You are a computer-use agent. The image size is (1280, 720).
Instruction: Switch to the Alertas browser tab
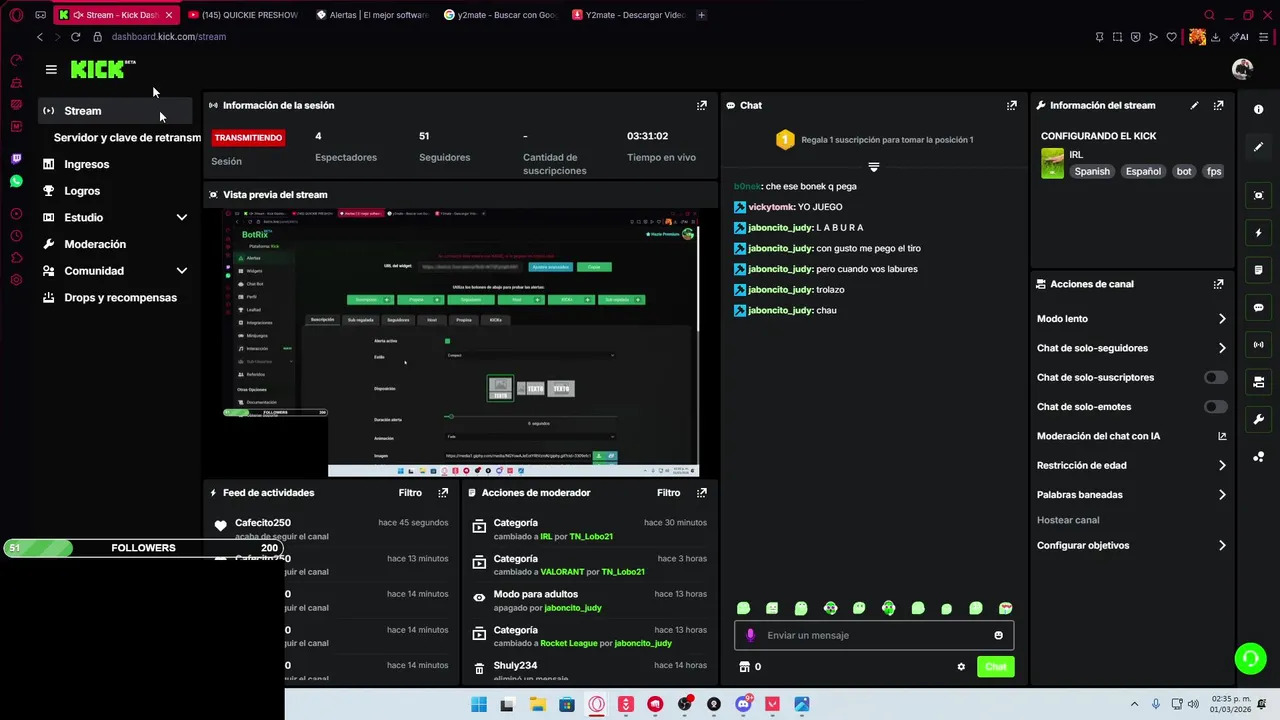[x=373, y=15]
